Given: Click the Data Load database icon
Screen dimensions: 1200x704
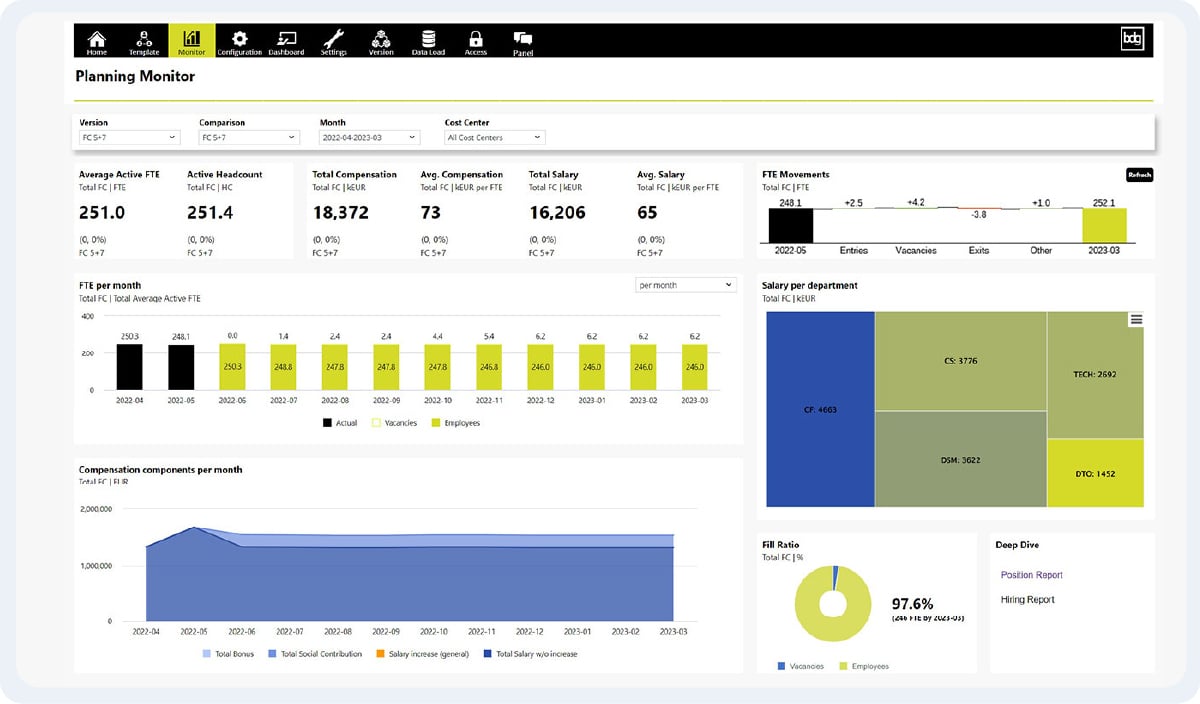Looking at the screenshot, I should (428, 40).
